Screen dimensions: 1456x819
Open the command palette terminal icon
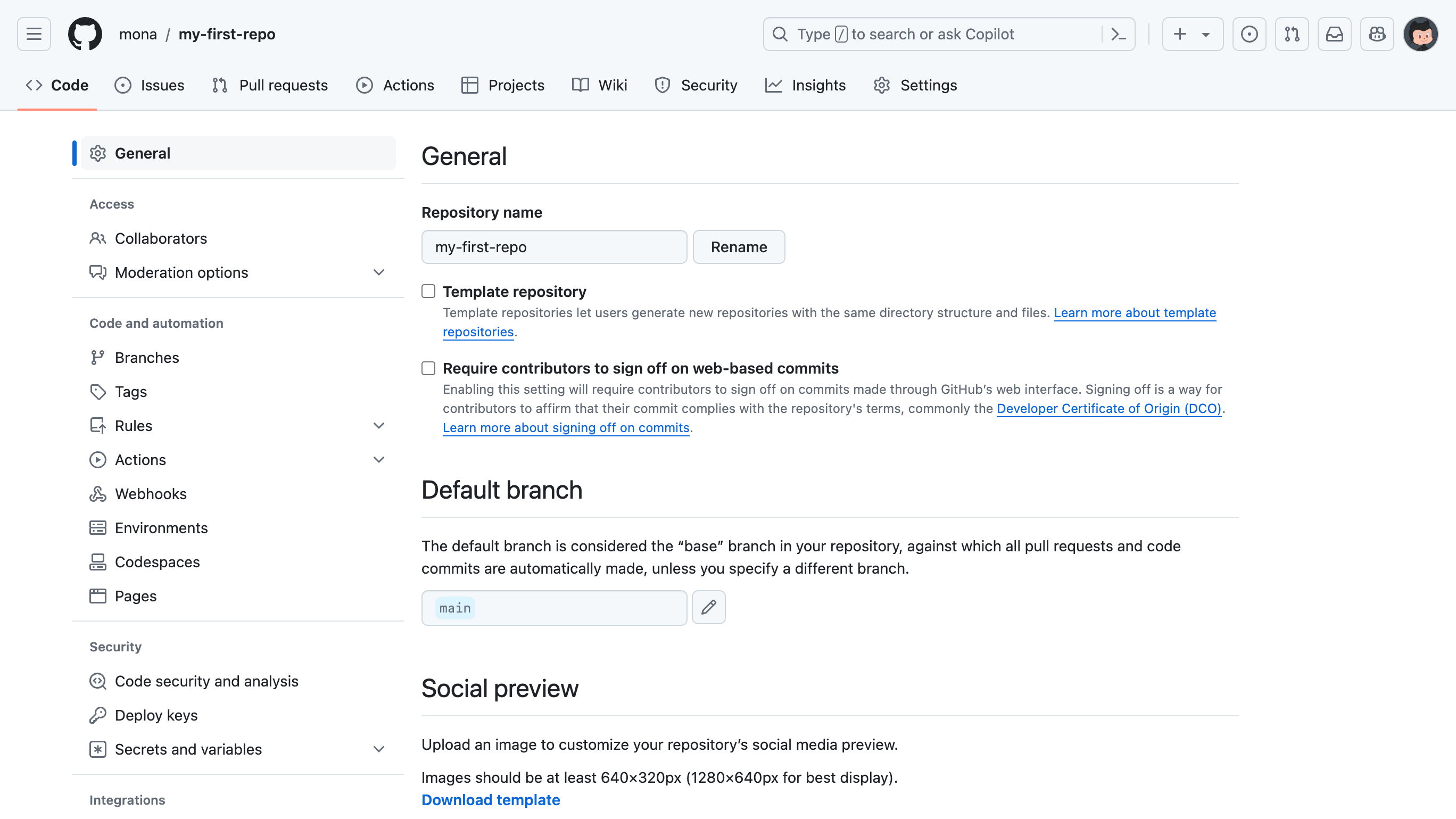click(x=1118, y=34)
